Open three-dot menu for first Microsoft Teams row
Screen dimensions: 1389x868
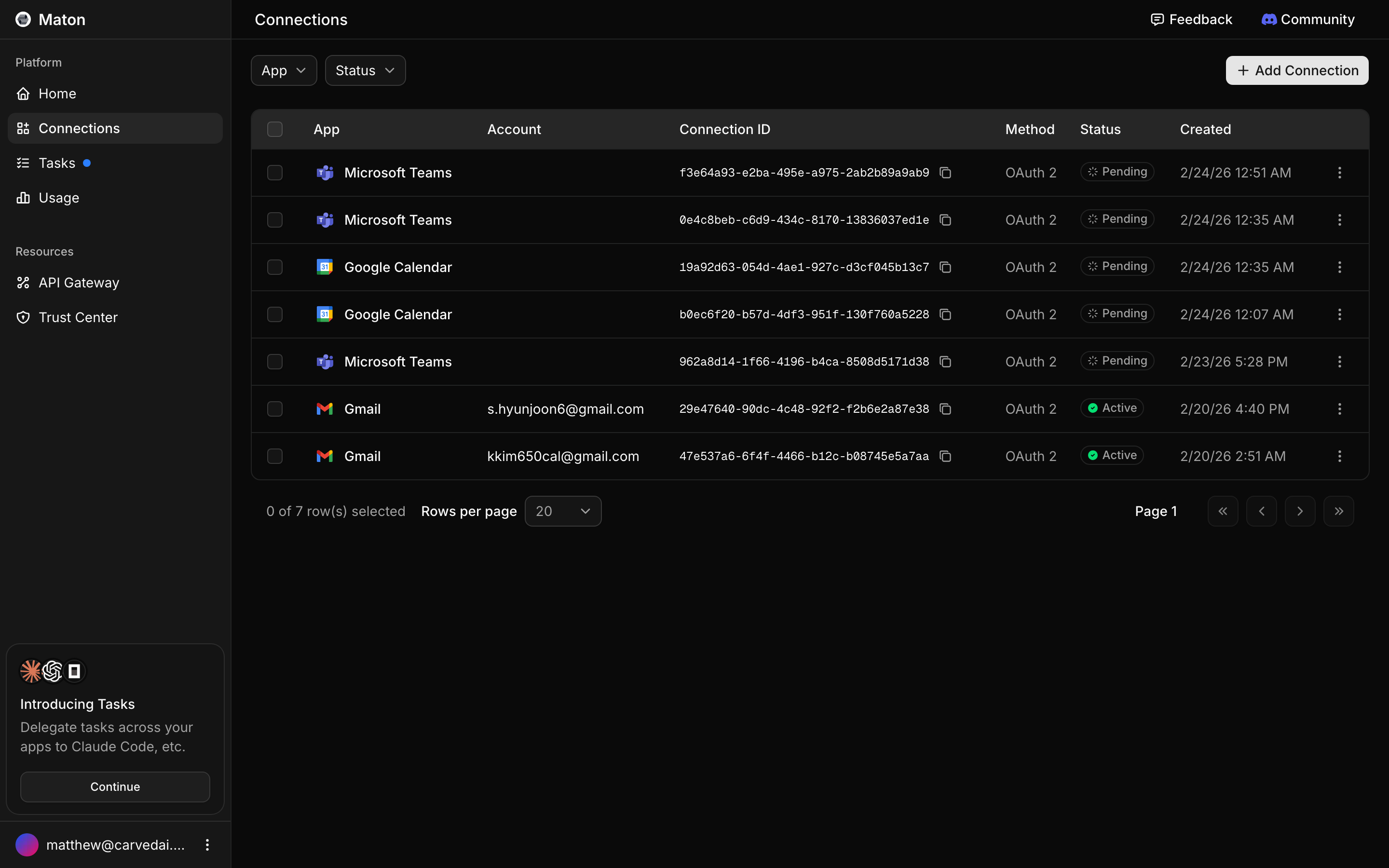click(1339, 173)
